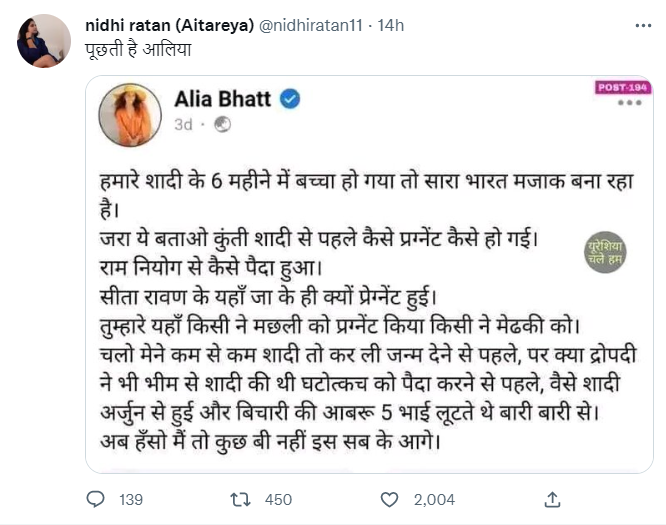Click the 2,004 likes count
666x525 pixels.
coord(434,499)
